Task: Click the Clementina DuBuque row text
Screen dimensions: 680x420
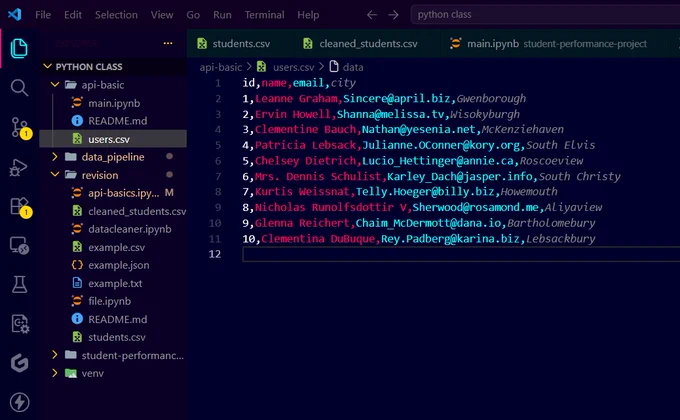Action: (x=418, y=239)
